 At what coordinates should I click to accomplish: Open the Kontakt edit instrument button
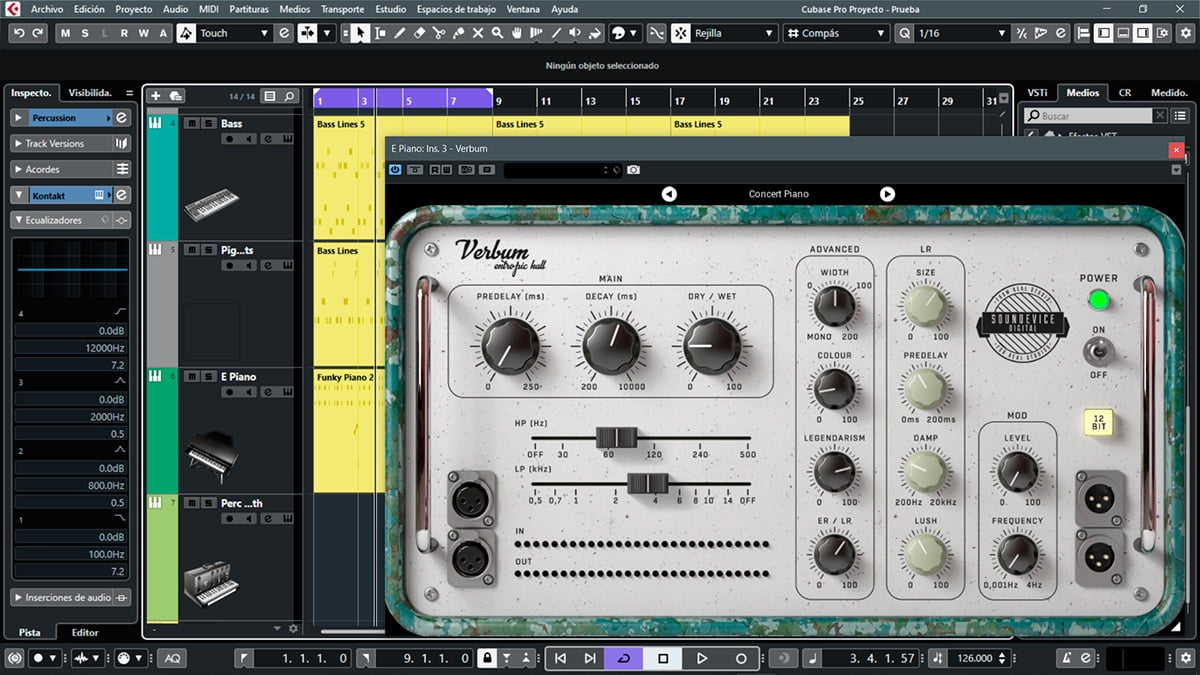pyautogui.click(x=122, y=195)
